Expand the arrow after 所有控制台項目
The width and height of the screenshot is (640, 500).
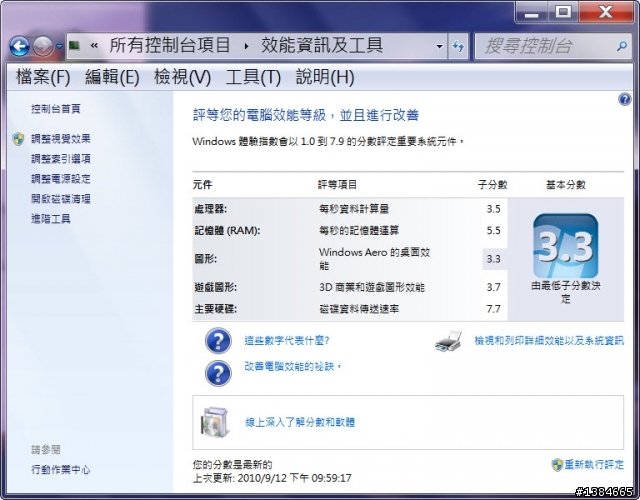246,46
